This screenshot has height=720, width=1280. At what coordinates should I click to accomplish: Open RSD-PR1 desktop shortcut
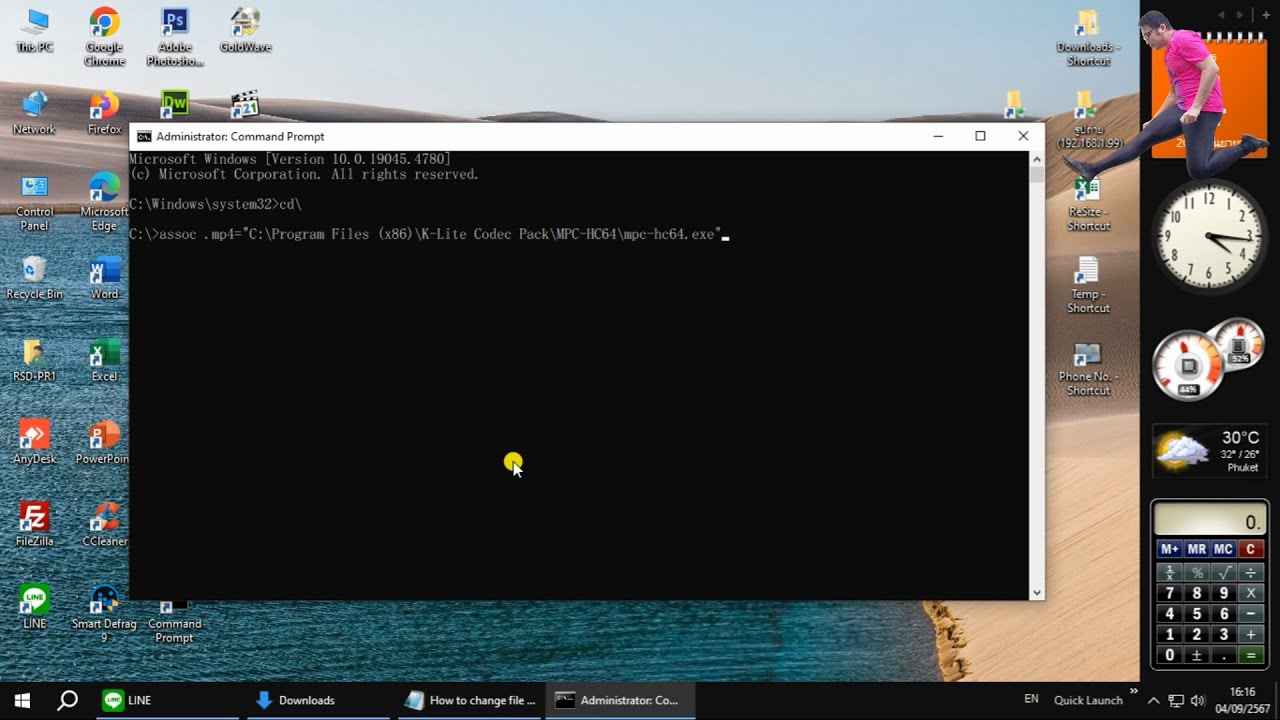34,360
